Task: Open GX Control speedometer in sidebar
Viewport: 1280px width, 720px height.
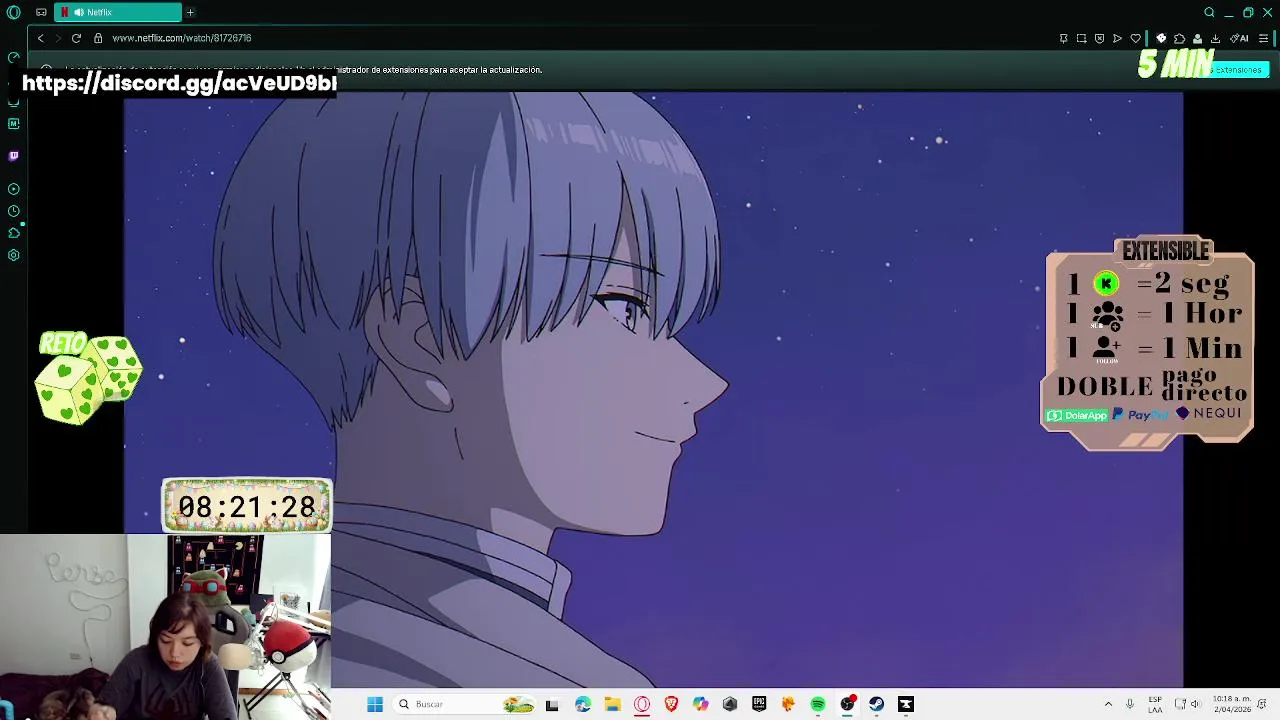Action: [x=13, y=57]
